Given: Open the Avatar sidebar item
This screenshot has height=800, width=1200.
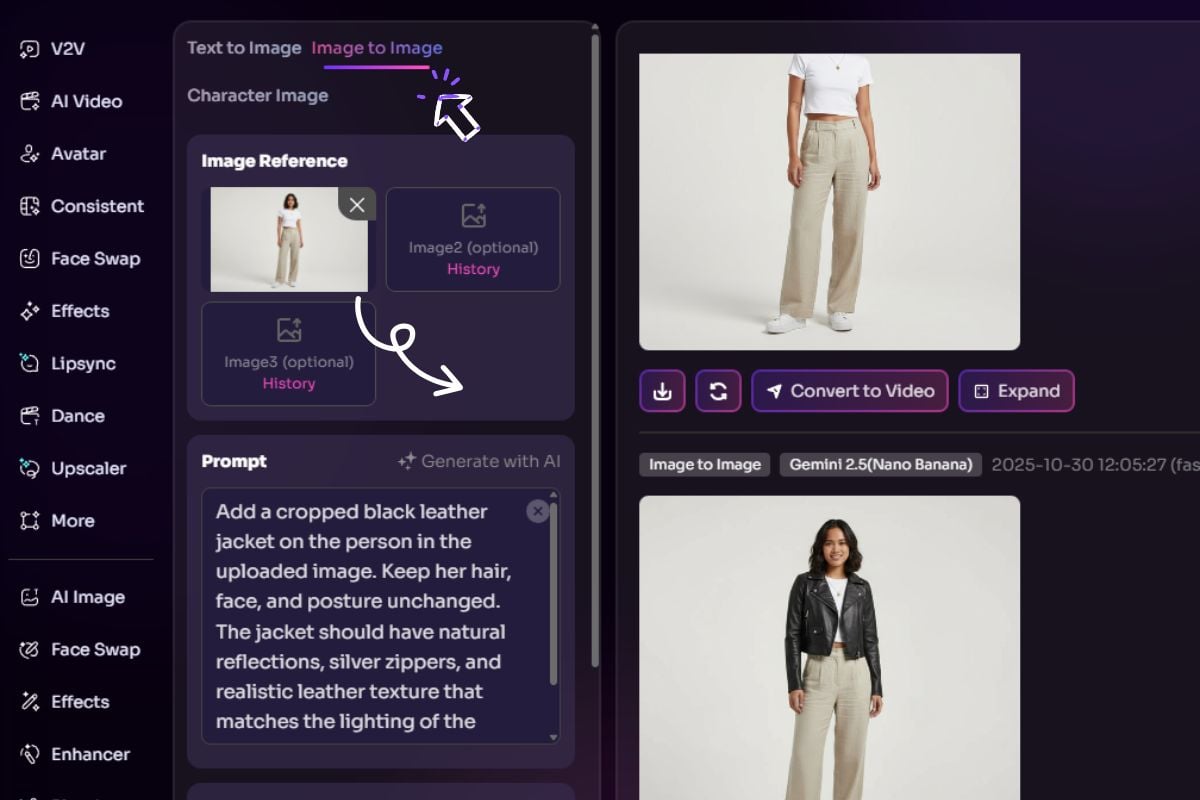Looking at the screenshot, I should click(64, 154).
